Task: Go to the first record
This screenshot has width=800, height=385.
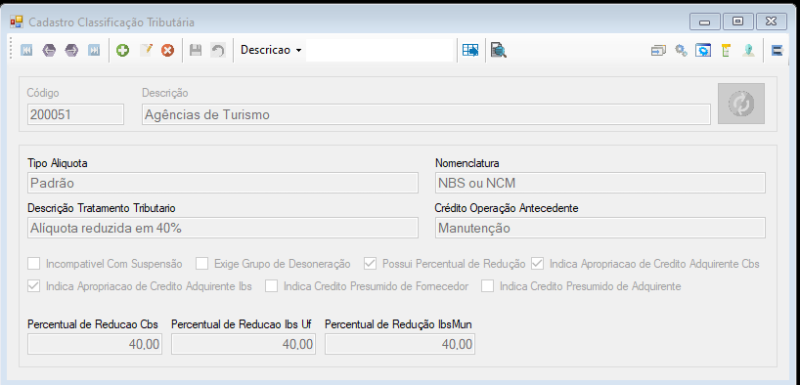Action: (27, 50)
